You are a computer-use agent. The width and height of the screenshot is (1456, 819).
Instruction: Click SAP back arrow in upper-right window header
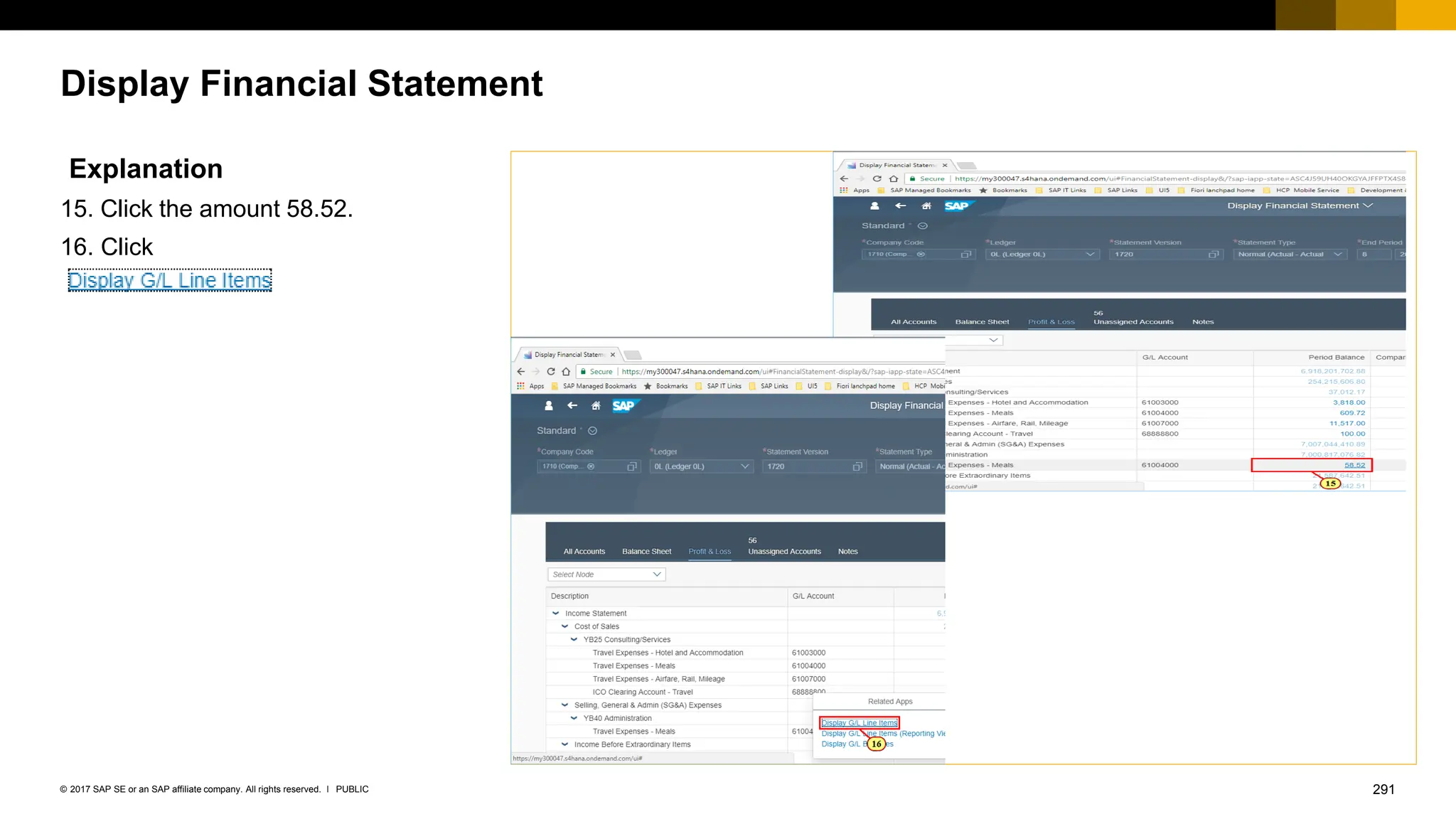pyautogui.click(x=901, y=205)
